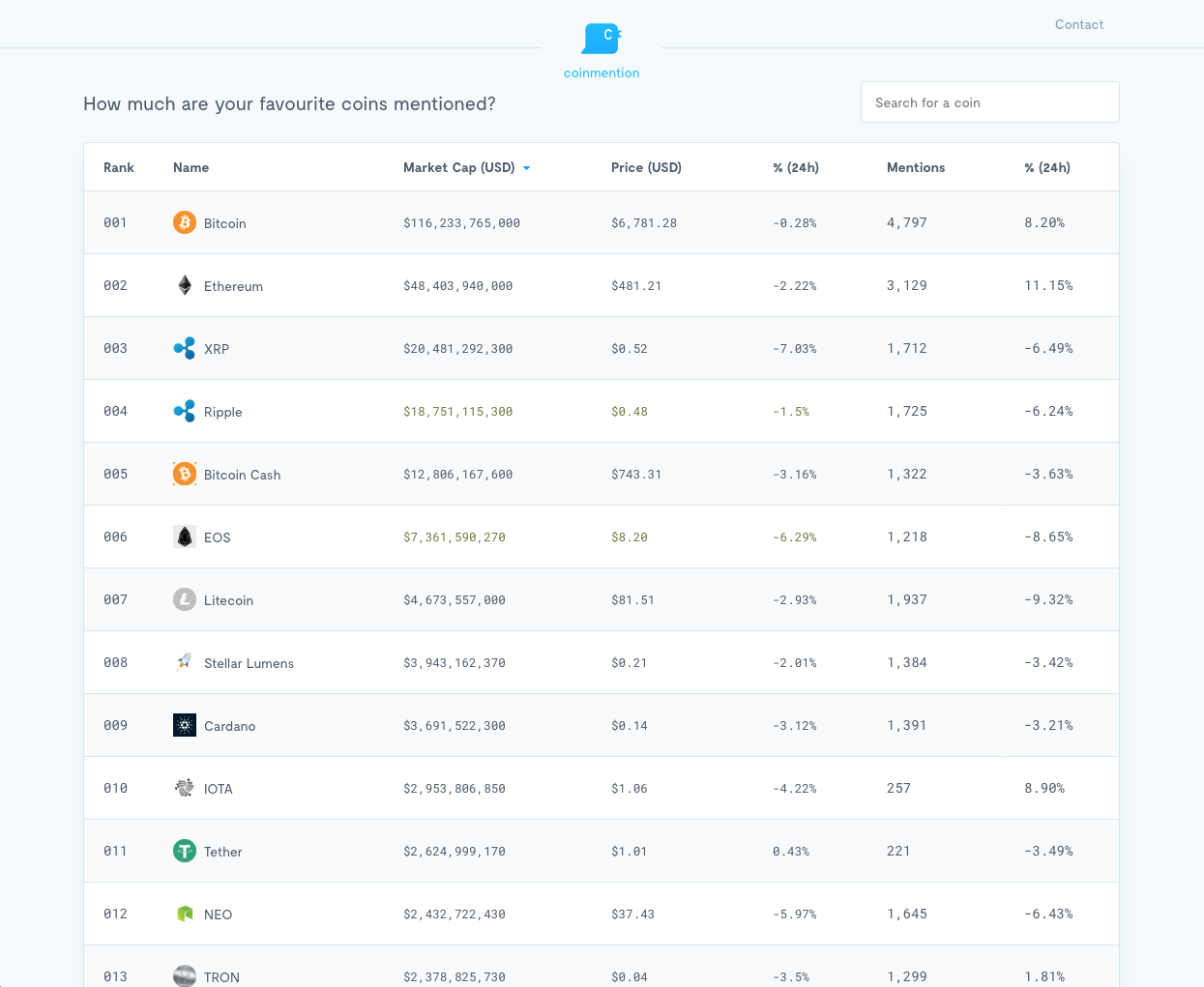
Task: Open the Market Cap sort dropdown arrow
Action: click(x=527, y=167)
